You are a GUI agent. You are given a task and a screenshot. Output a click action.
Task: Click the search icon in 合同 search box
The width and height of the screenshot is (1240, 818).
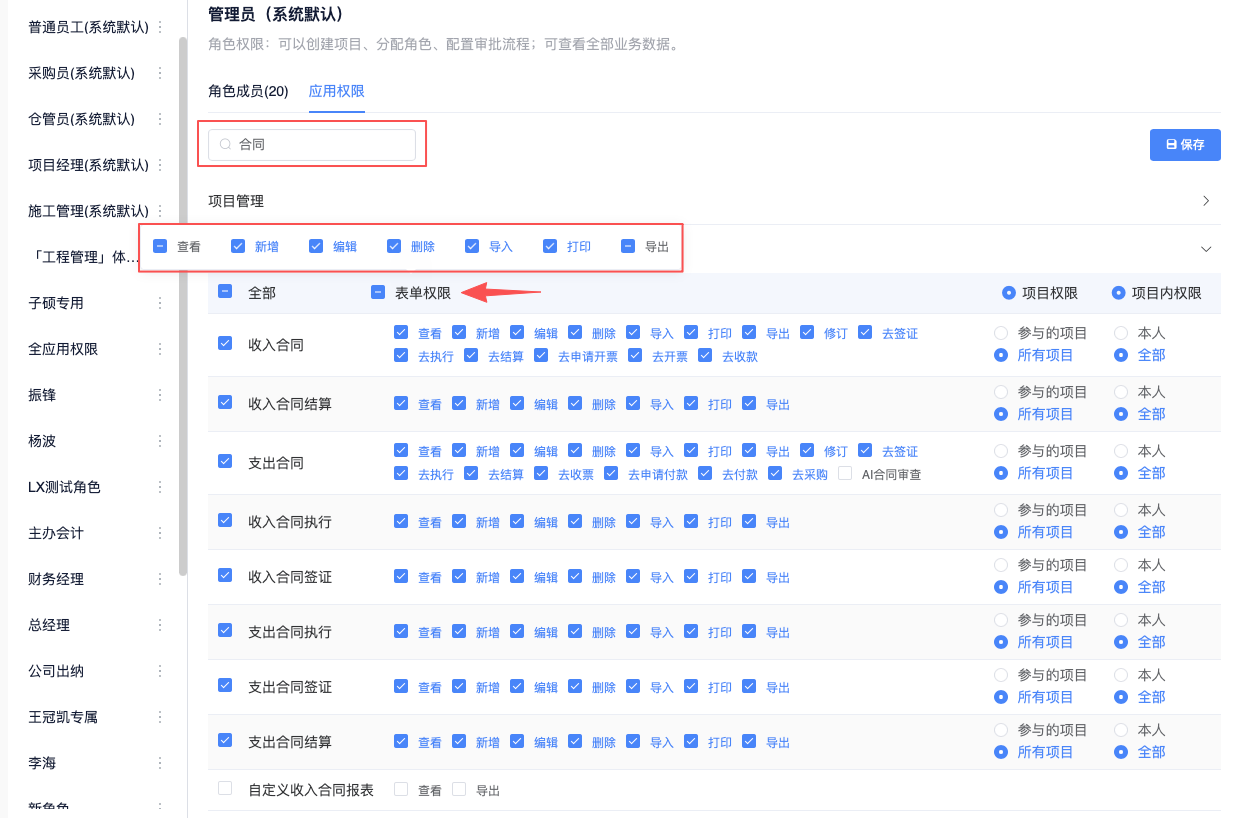[226, 145]
